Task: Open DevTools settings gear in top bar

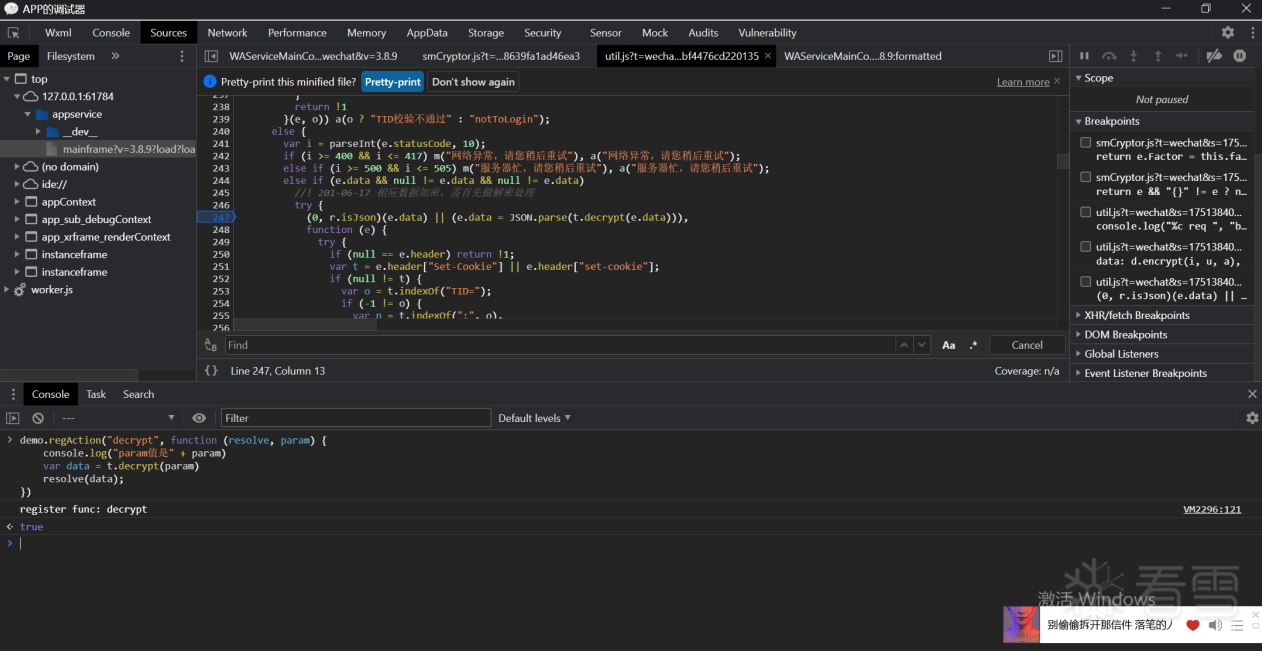Action: coord(1228,33)
